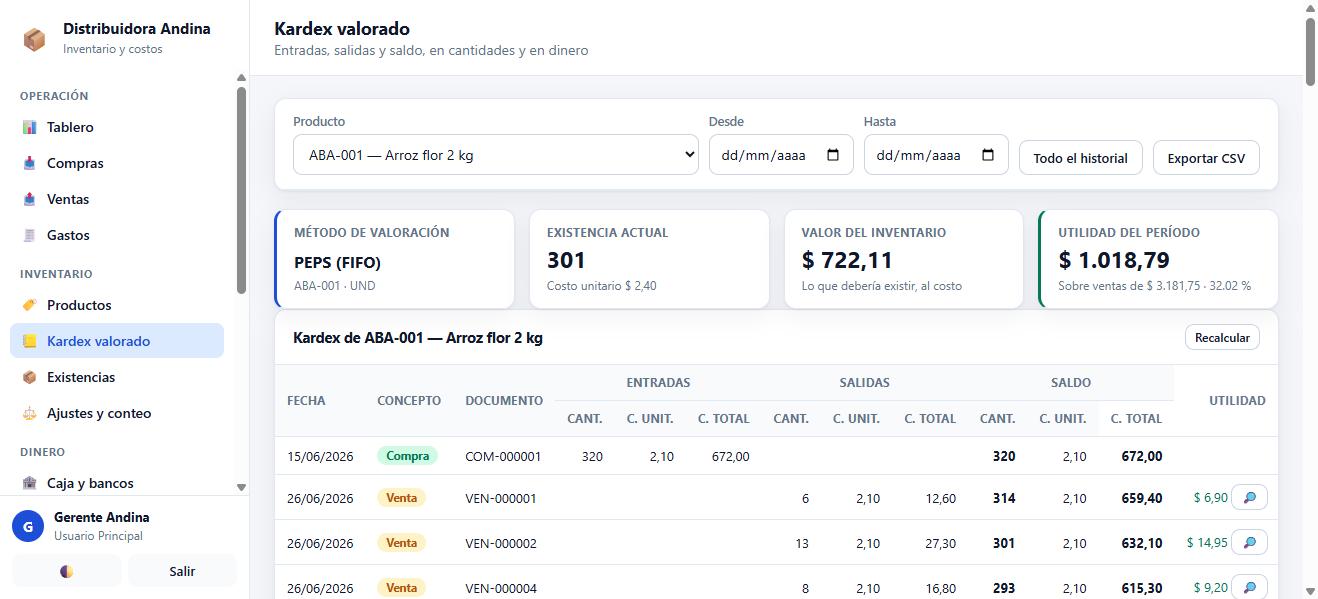1318x599 pixels.
Task: Click the Tablero chart icon in sidebar
Action: (29, 127)
